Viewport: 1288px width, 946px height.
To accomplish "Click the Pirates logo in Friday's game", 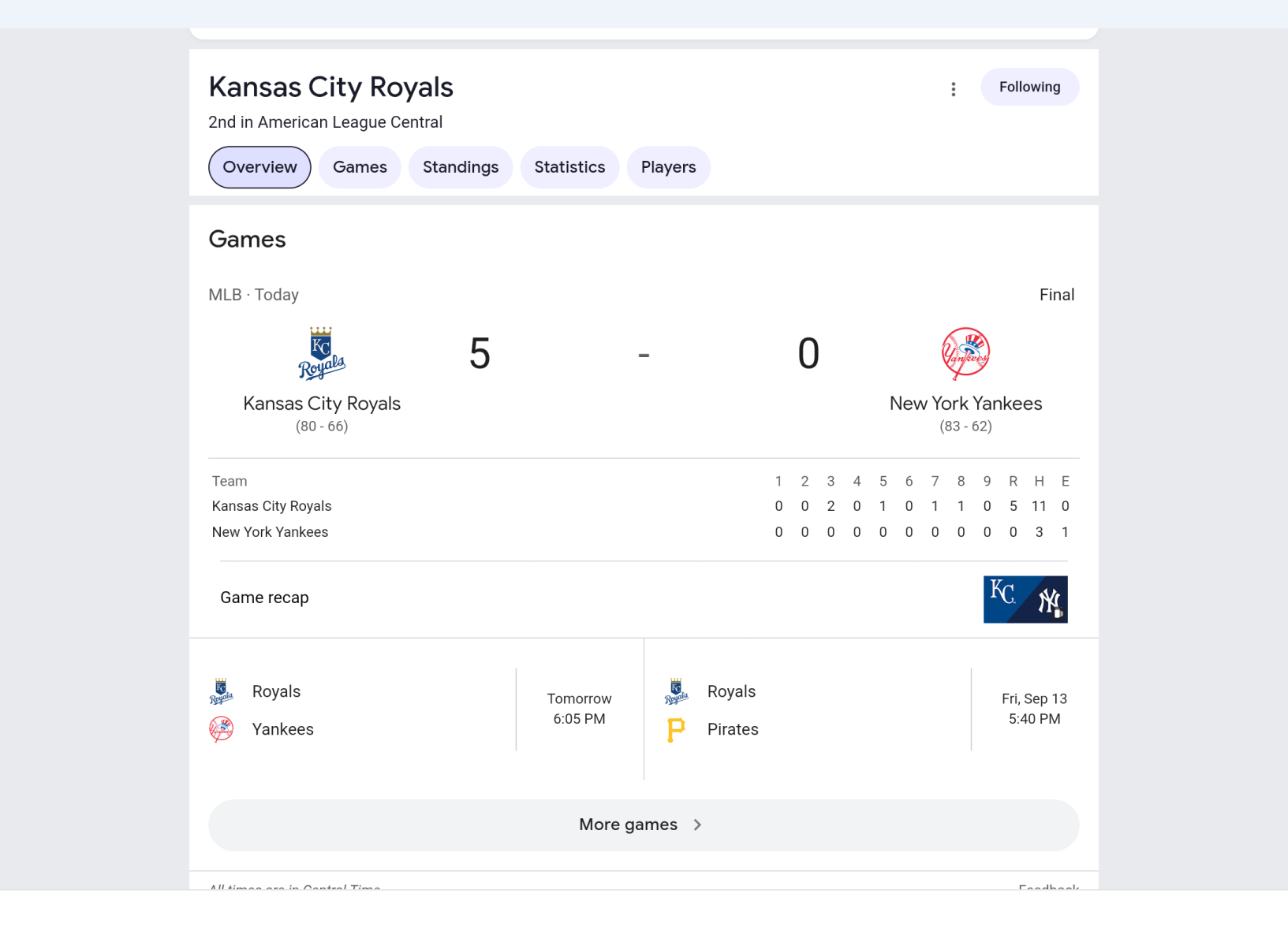I will point(676,730).
